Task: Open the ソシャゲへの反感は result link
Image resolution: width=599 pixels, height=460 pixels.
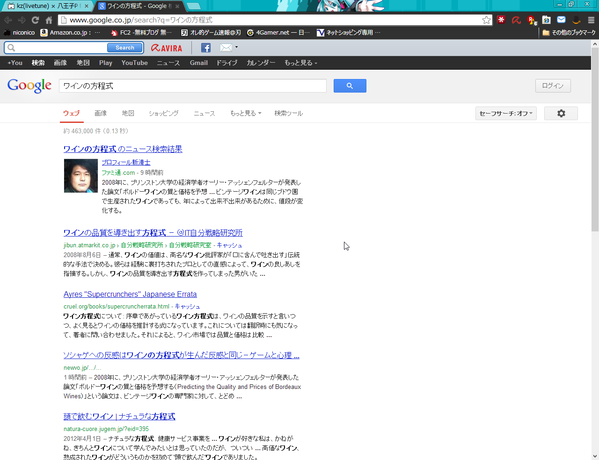Action: pyautogui.click(x=181, y=355)
